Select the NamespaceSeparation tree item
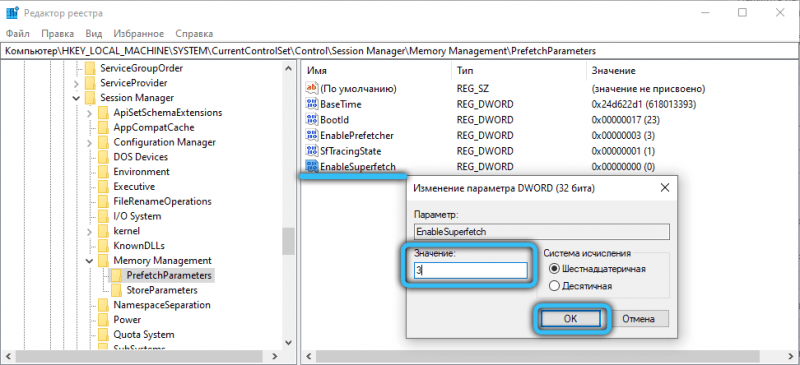 162,305
